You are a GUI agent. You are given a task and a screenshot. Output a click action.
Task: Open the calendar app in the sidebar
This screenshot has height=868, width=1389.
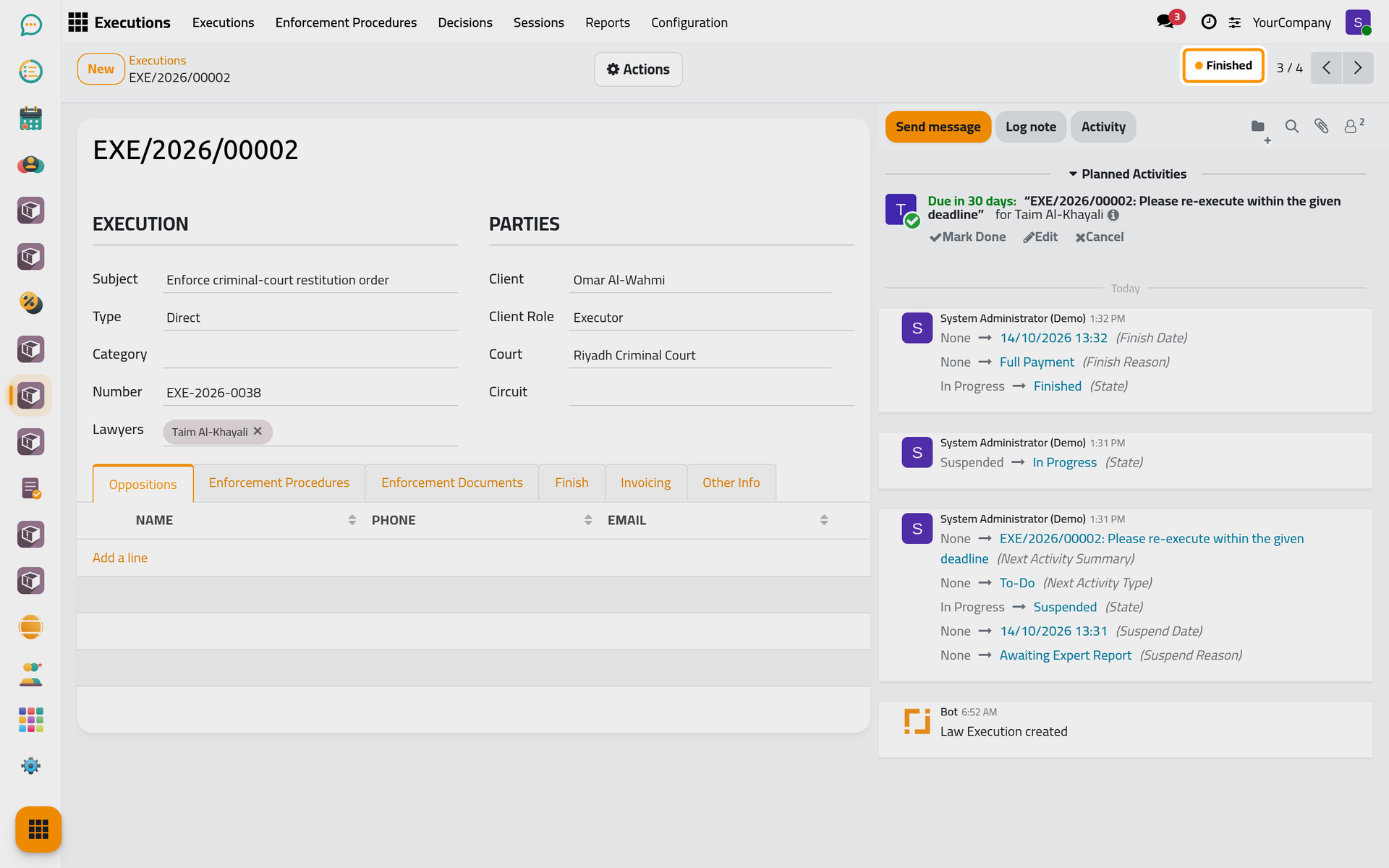30,118
